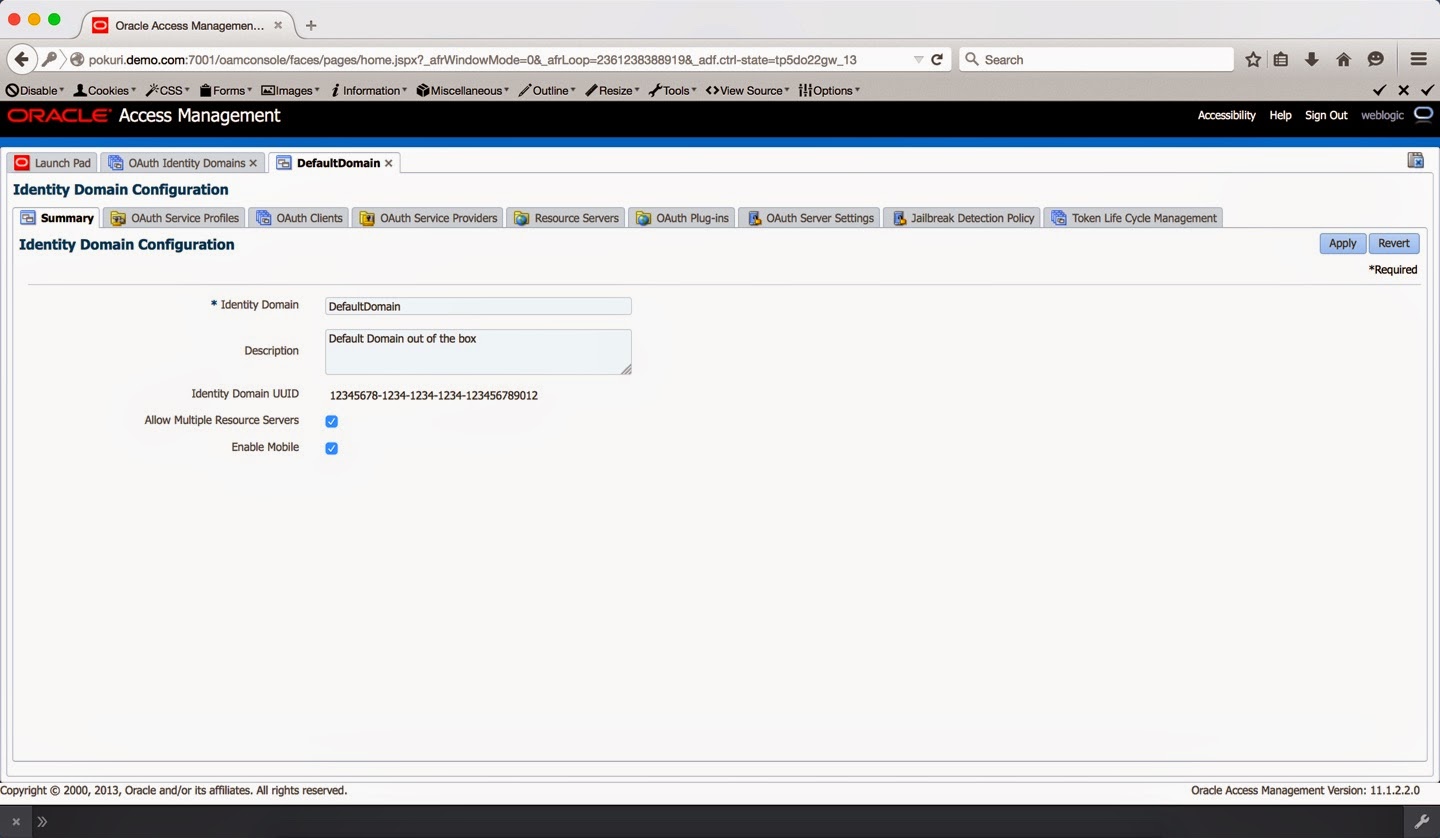Toggle the Enable Mobile checkbox
Viewport: 1440px width, 838px height.
[x=332, y=448]
